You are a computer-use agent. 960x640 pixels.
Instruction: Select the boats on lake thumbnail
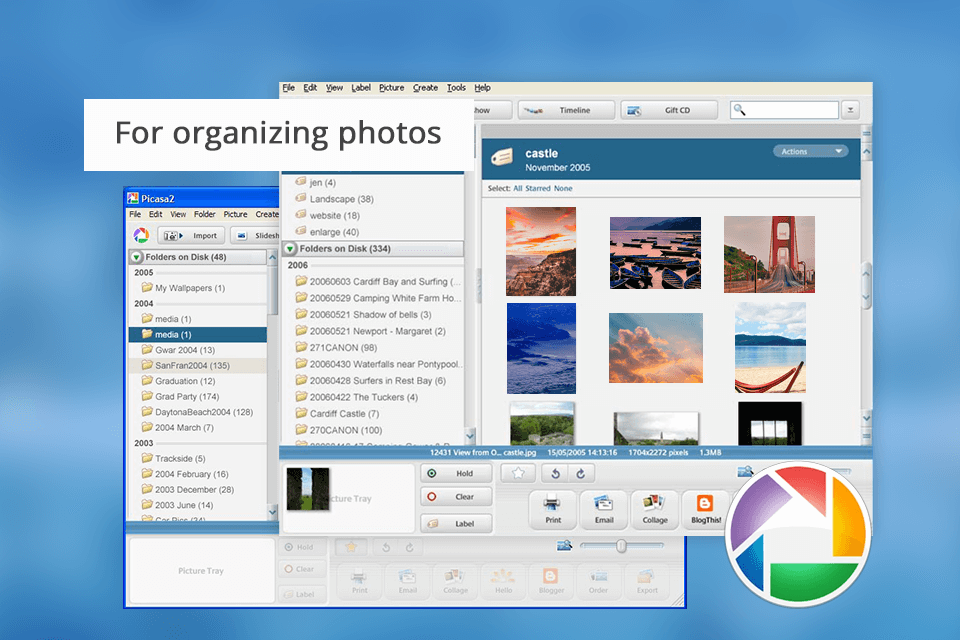pyautogui.click(x=655, y=253)
